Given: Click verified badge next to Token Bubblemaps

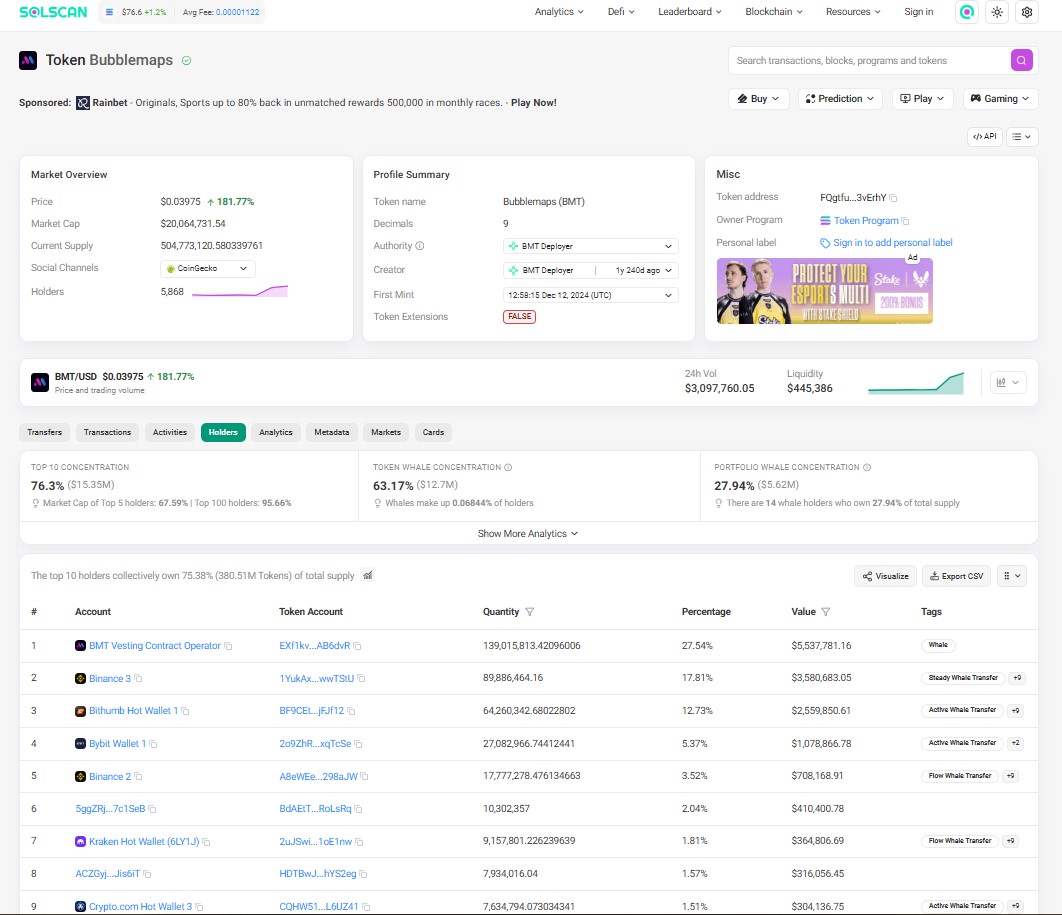Looking at the screenshot, I should [186, 60].
